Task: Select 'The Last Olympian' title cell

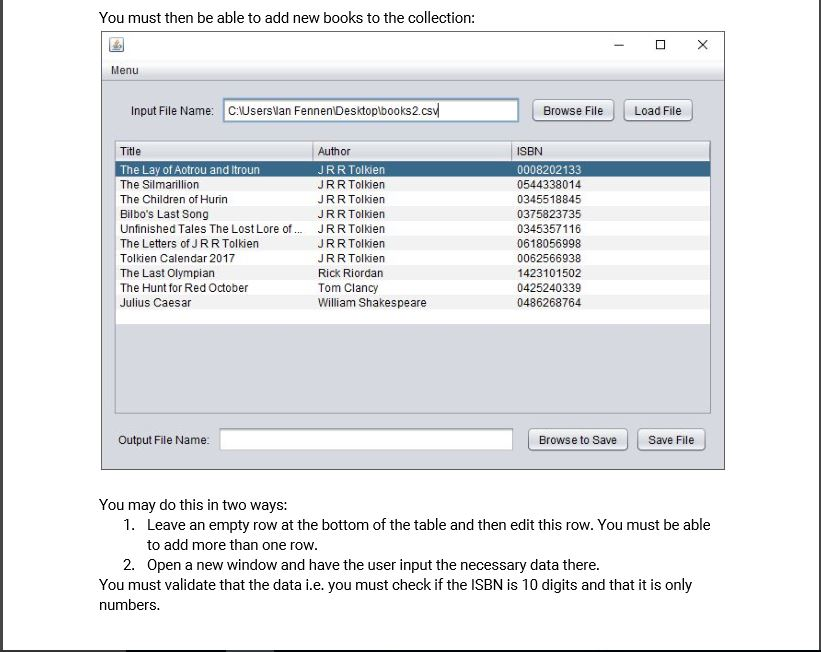Action: 214,273
